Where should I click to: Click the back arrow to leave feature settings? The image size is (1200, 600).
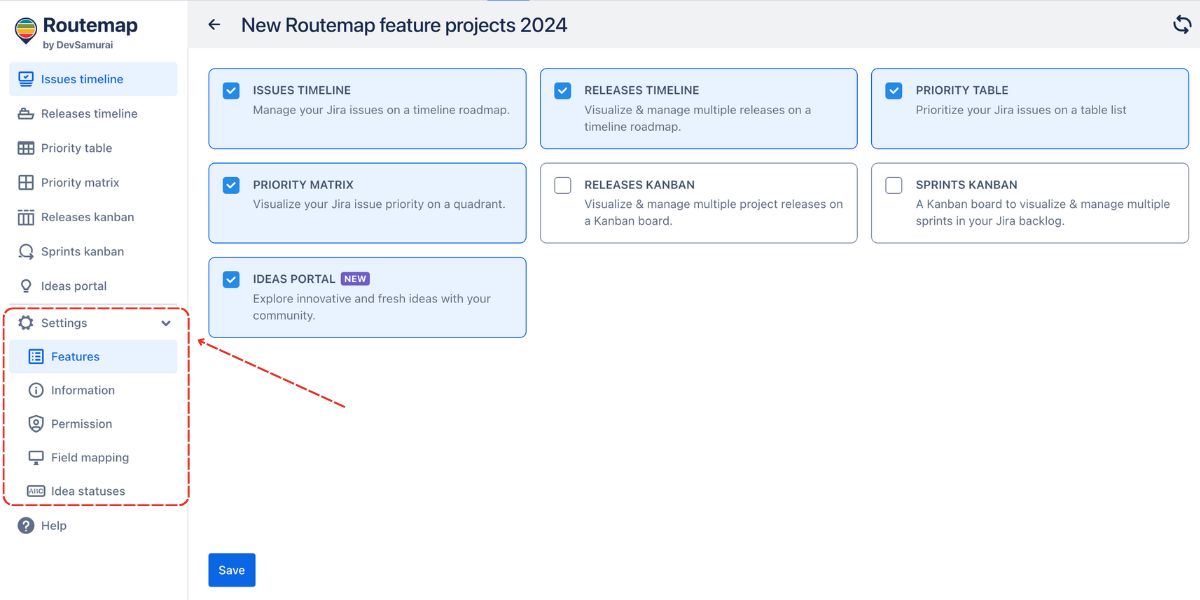(x=213, y=24)
